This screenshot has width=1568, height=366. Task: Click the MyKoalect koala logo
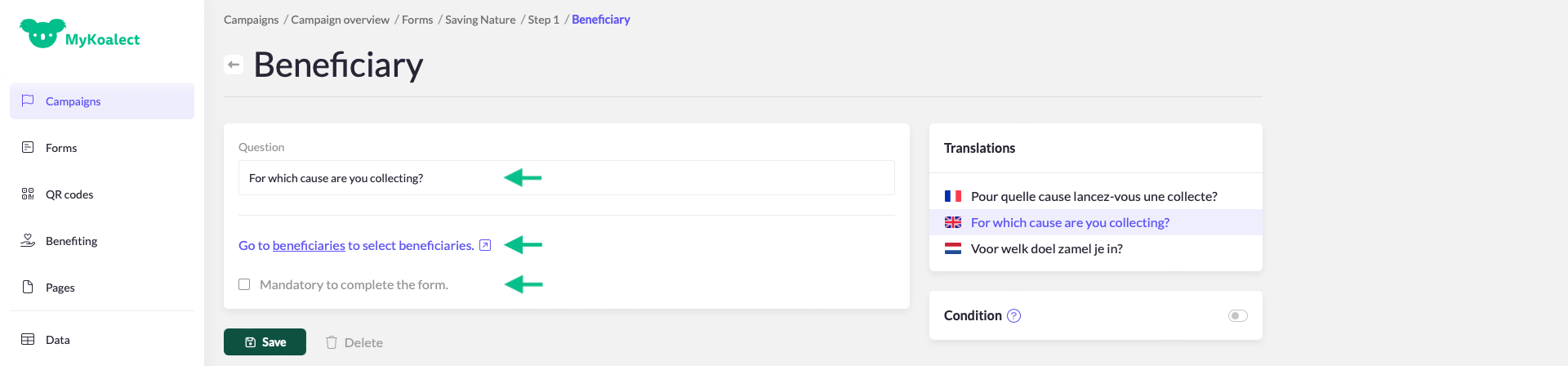42,33
